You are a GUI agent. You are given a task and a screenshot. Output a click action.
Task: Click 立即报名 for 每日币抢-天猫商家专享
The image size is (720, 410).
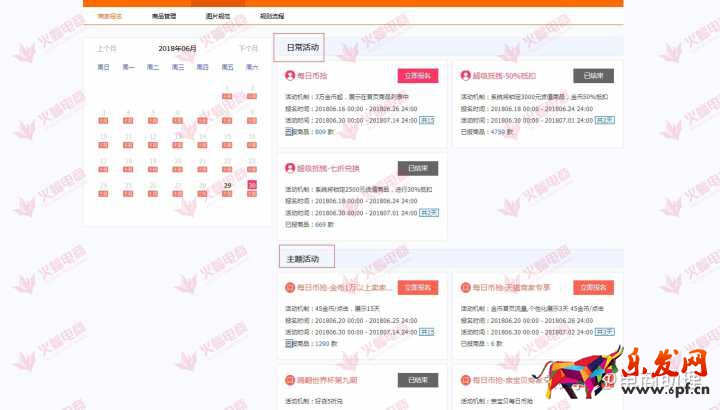593,287
